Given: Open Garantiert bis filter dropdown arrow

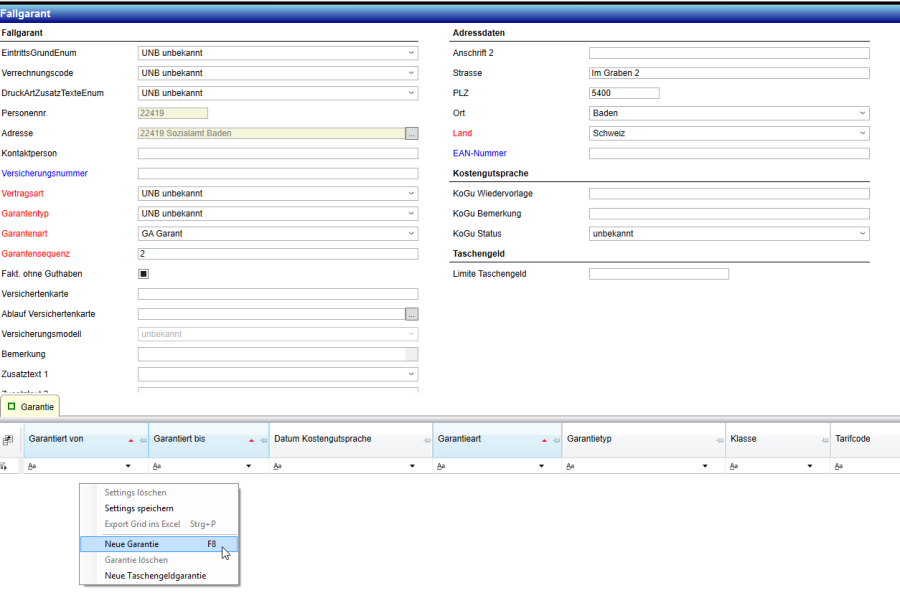Looking at the screenshot, I should coord(252,466).
